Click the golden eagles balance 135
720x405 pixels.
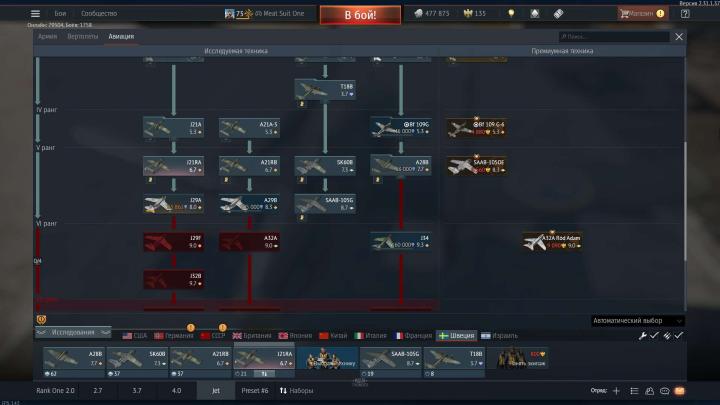(475, 14)
